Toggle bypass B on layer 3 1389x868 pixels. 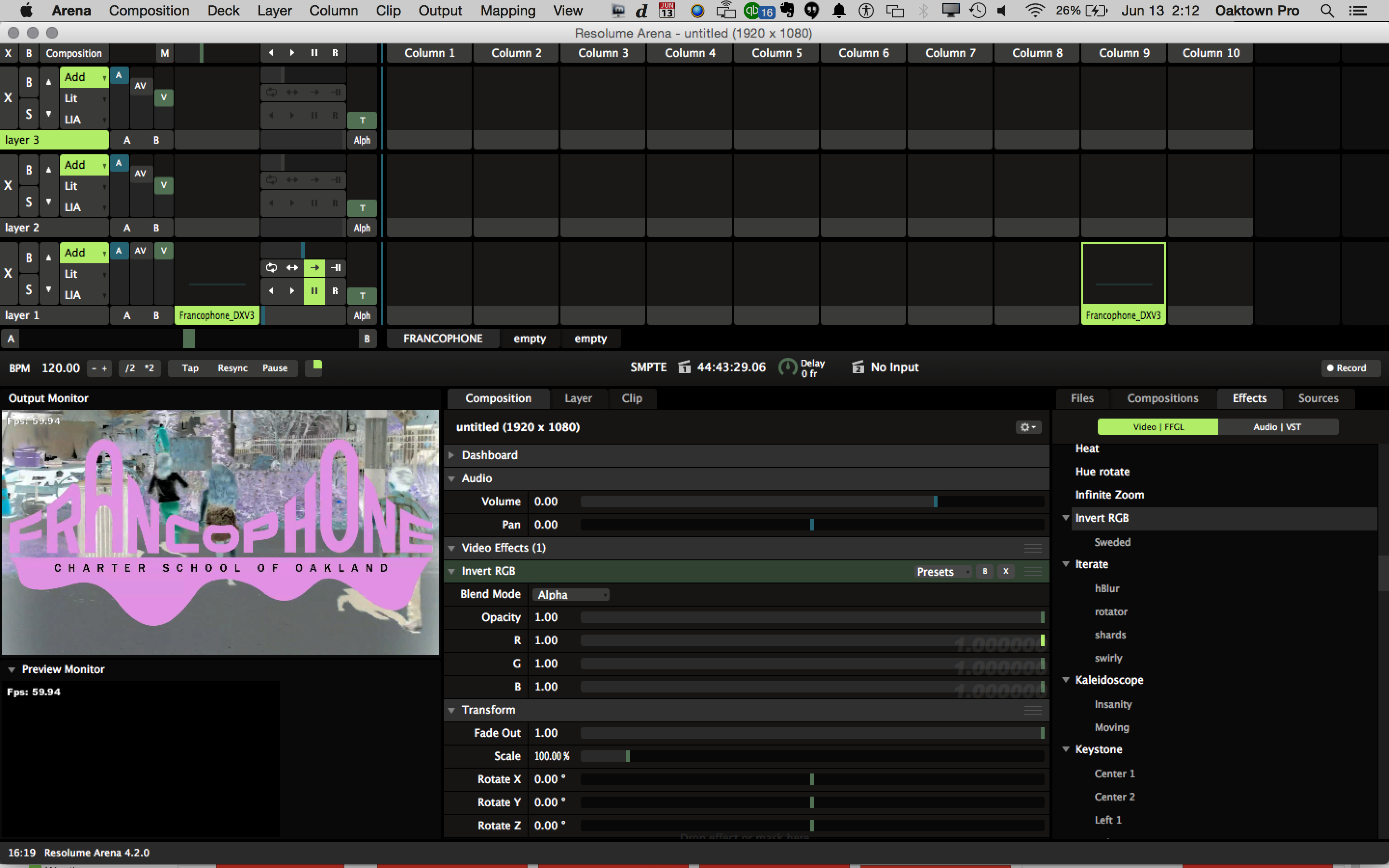[x=29, y=82]
